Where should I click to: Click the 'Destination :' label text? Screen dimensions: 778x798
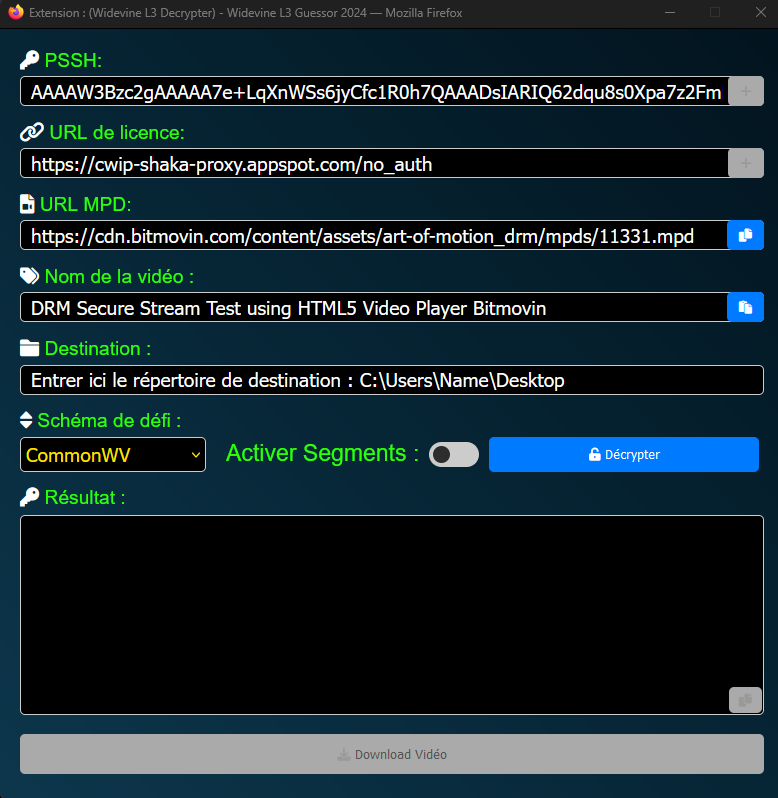[x=98, y=349]
